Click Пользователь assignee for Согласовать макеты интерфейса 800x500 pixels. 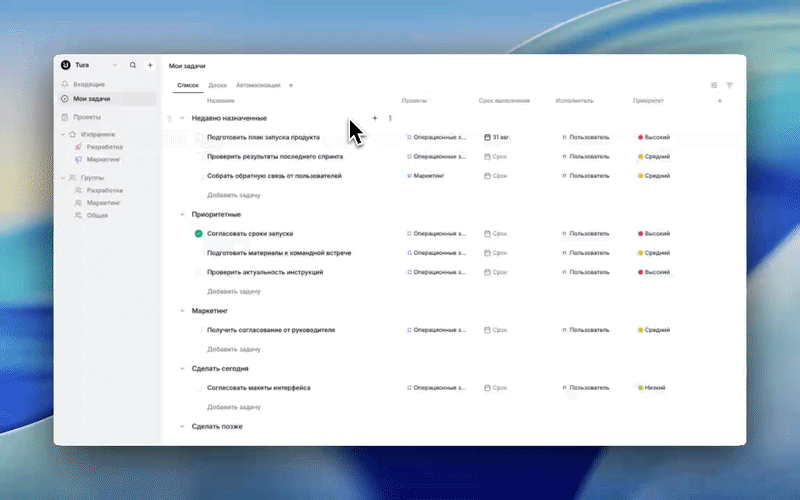(586, 388)
